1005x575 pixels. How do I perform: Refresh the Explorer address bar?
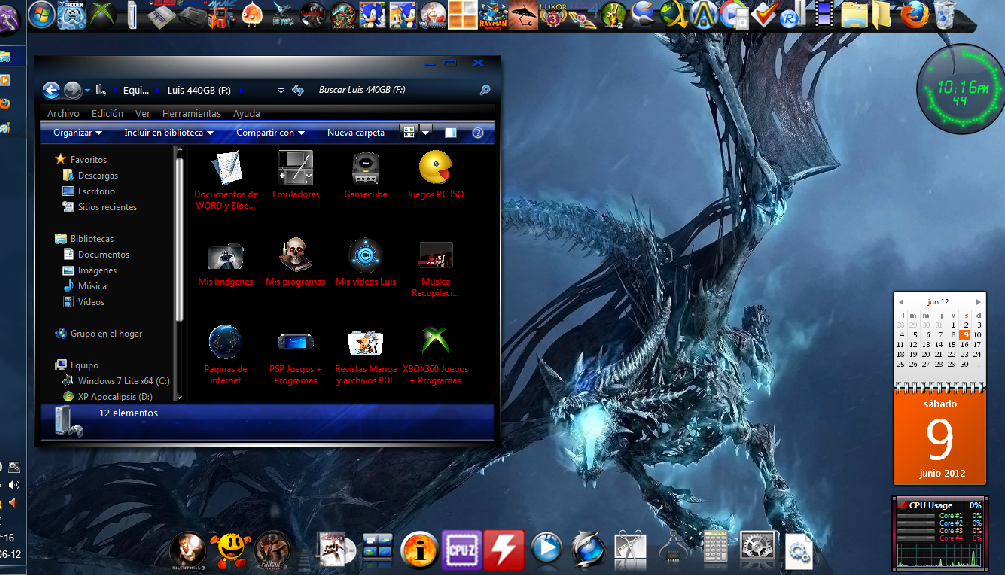tap(298, 90)
